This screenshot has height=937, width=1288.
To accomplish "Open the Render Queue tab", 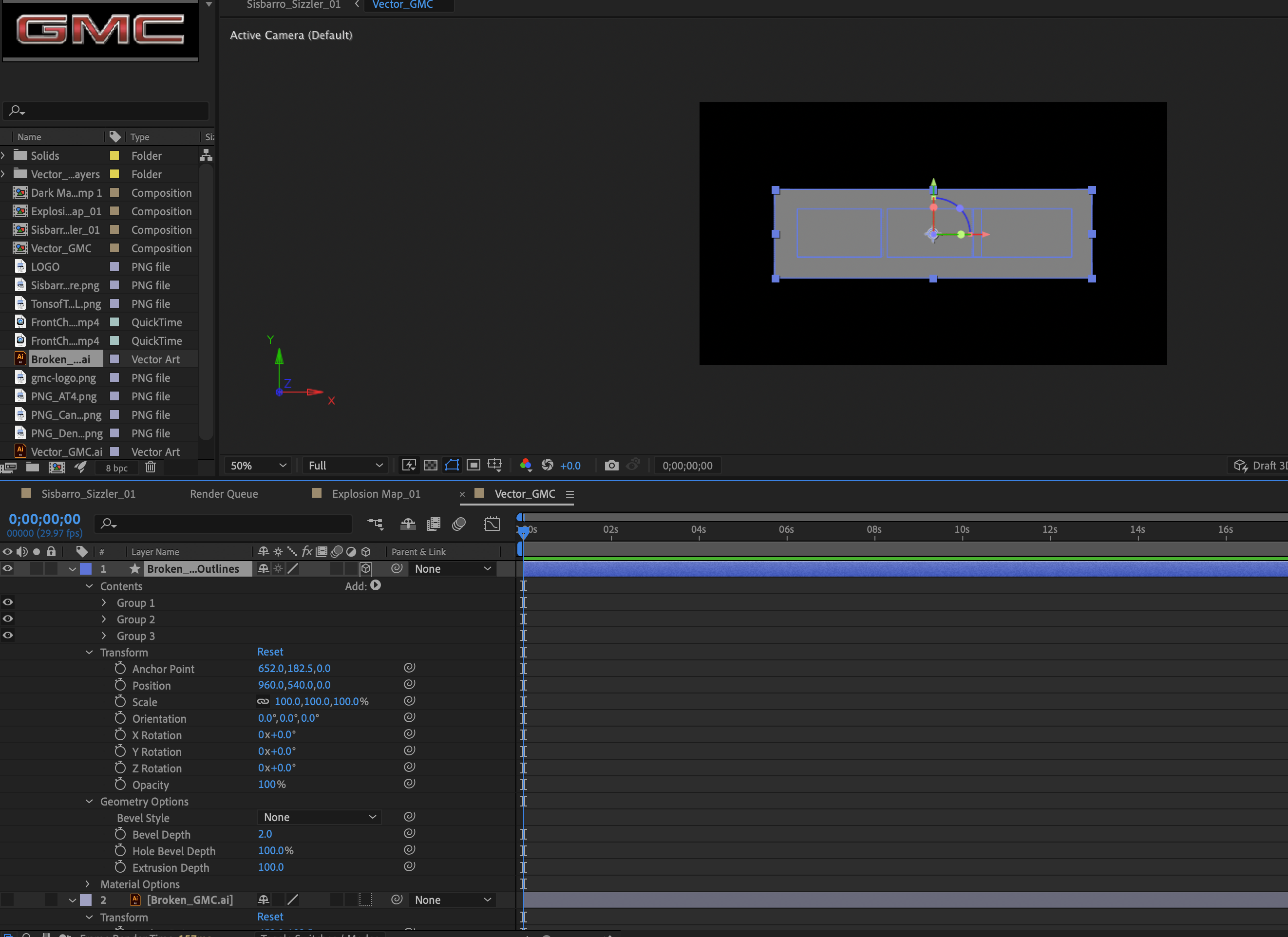I will tap(224, 493).
